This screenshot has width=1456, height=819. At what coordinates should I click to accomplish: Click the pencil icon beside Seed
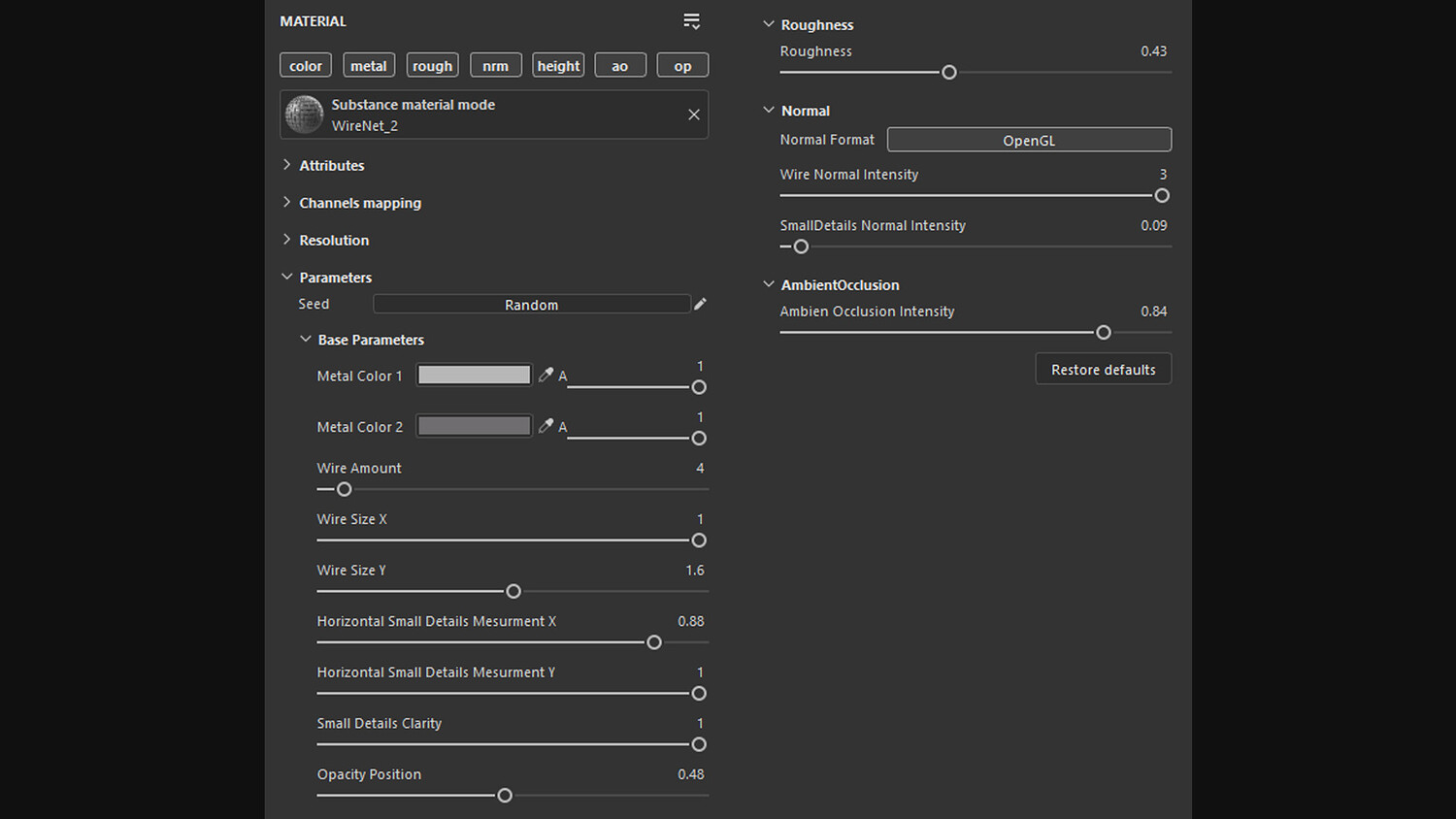point(700,304)
